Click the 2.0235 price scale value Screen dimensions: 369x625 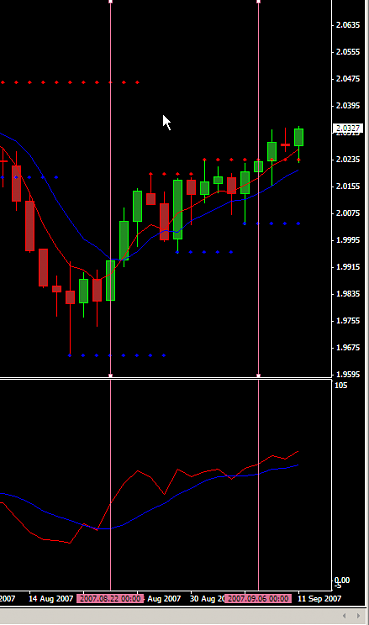(x=348, y=159)
